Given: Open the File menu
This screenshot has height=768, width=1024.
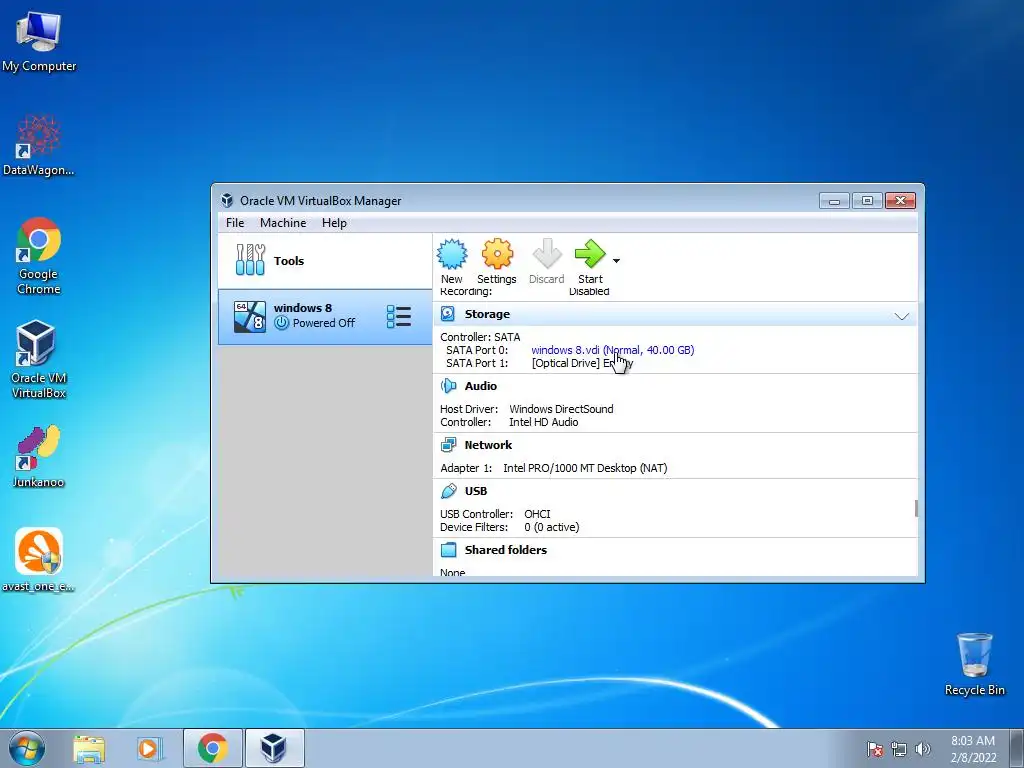Looking at the screenshot, I should point(235,223).
